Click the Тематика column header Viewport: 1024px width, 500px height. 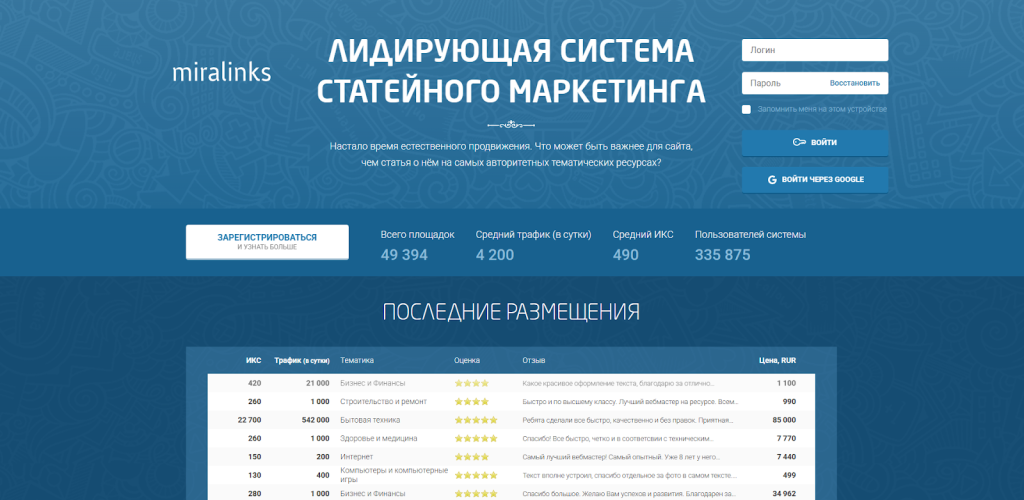point(357,360)
